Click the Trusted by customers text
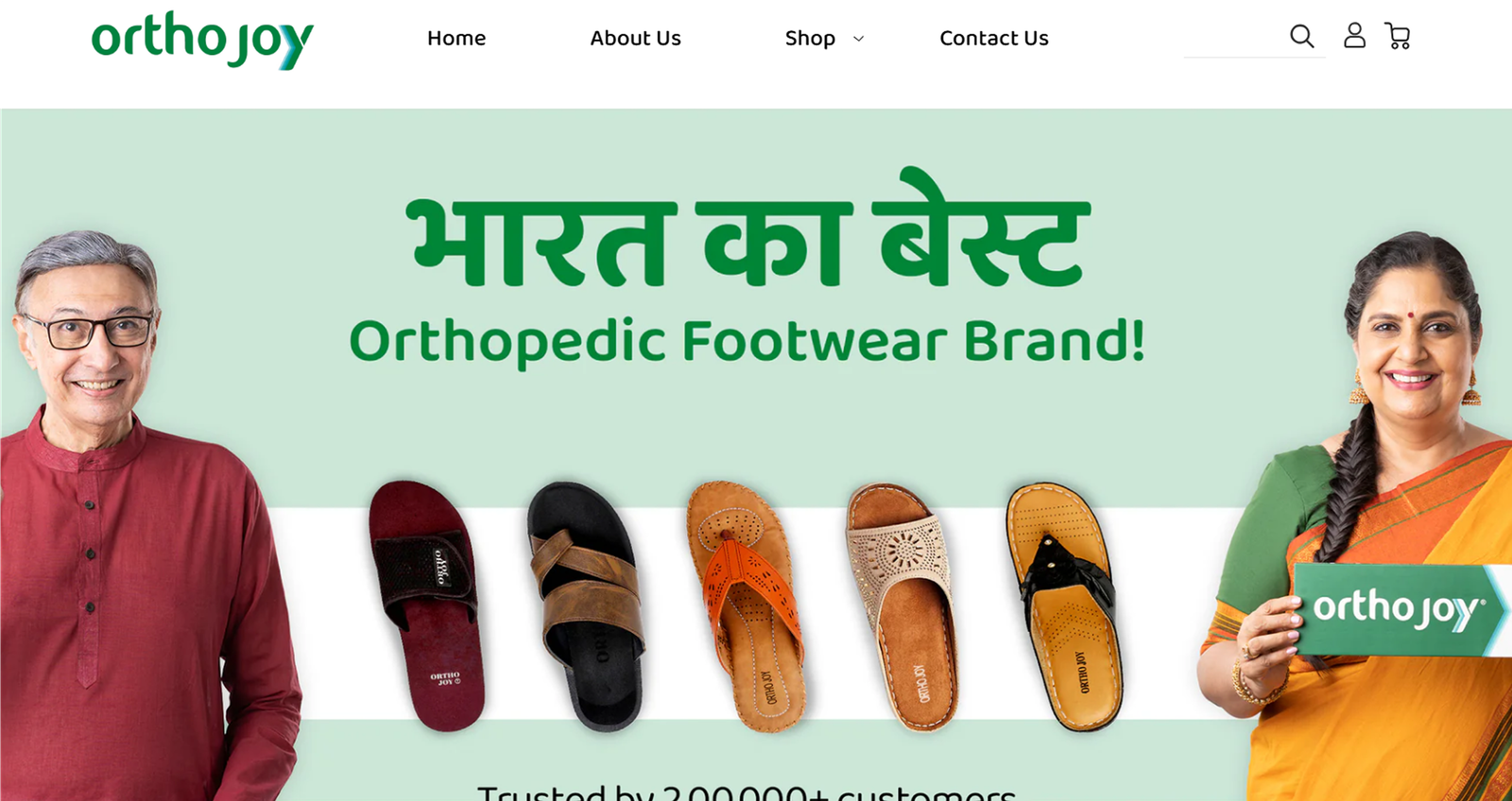The width and height of the screenshot is (1512, 801). [747, 792]
